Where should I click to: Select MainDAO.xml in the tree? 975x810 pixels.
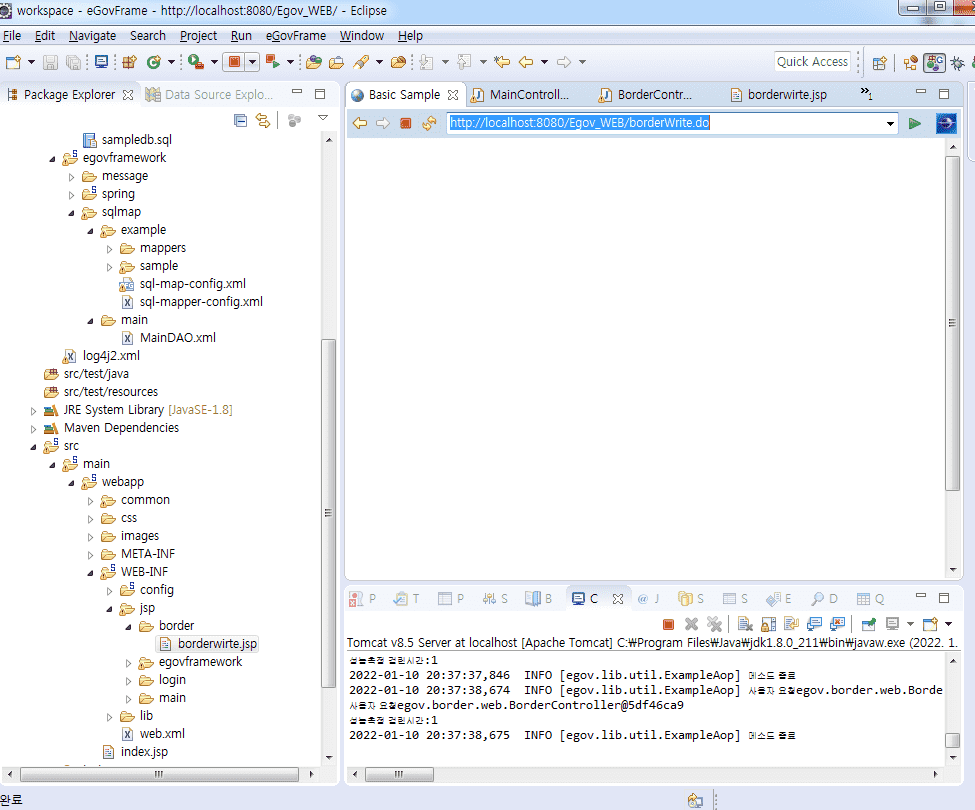point(177,338)
